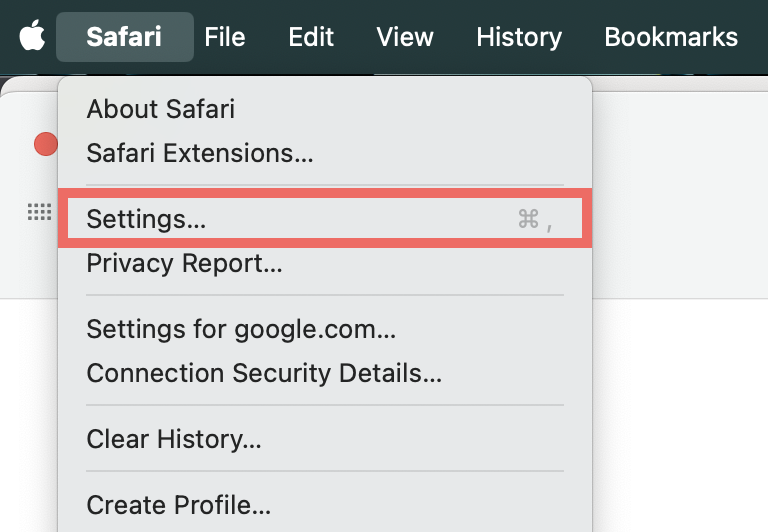Select Clear History…
768x532 pixels.
click(x=174, y=439)
